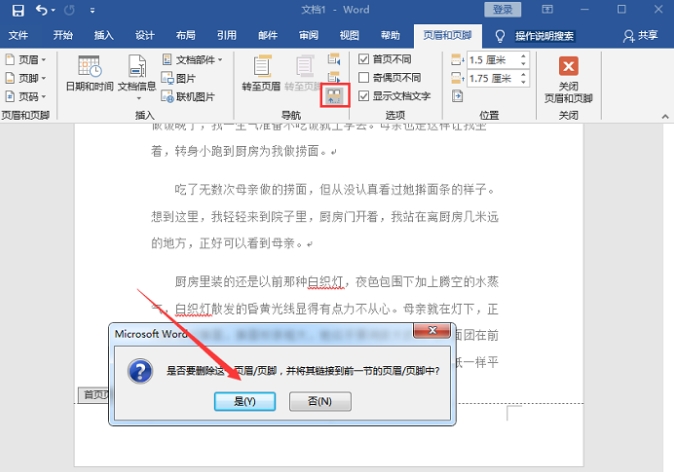Click footer distance 1.75 厘米 field
The height and width of the screenshot is (472, 674).
tap(493, 78)
